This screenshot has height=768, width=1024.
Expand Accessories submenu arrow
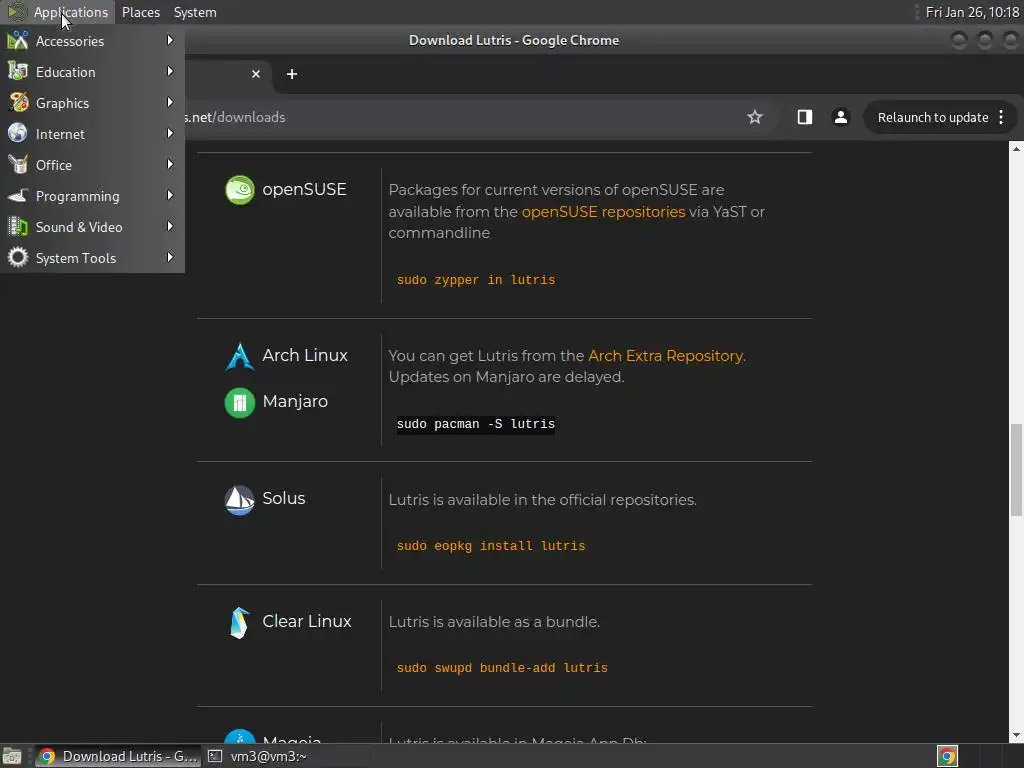170,40
